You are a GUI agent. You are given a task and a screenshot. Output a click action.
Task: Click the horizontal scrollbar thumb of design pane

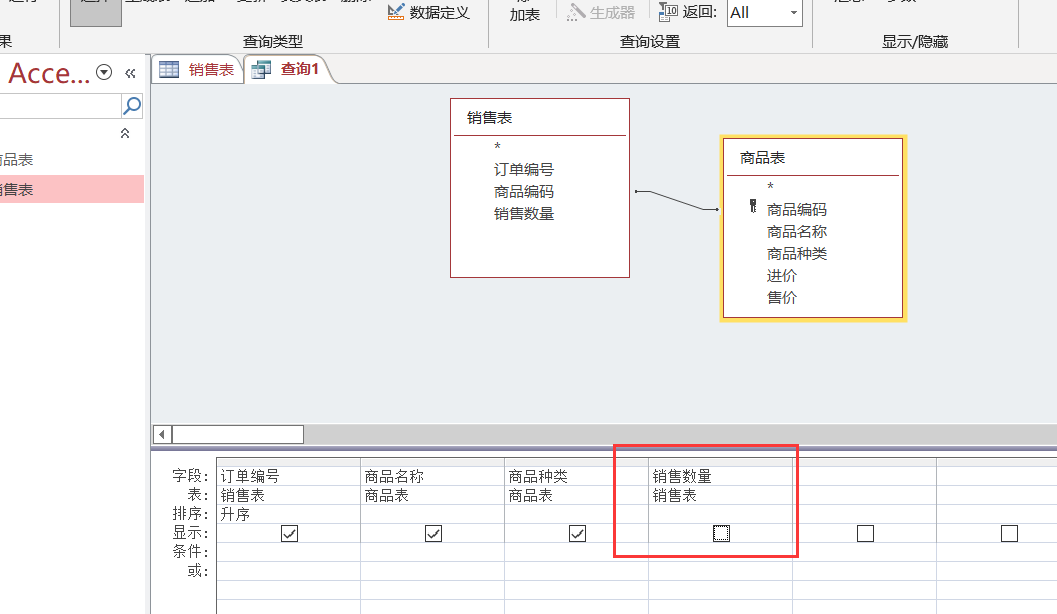point(238,434)
